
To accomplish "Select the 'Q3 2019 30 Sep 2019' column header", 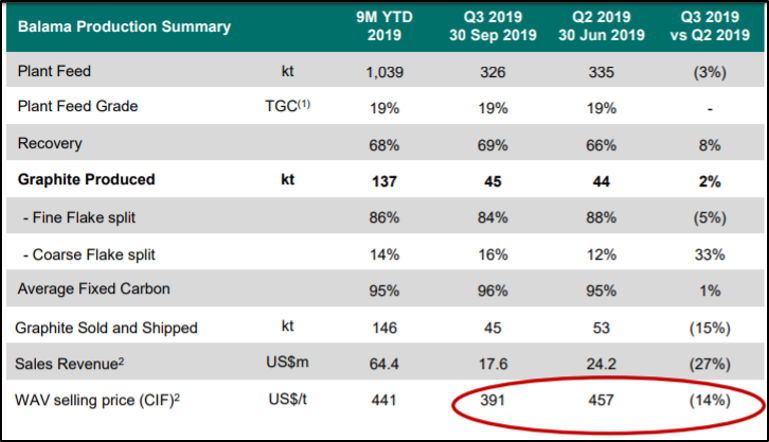I will [x=493, y=26].
